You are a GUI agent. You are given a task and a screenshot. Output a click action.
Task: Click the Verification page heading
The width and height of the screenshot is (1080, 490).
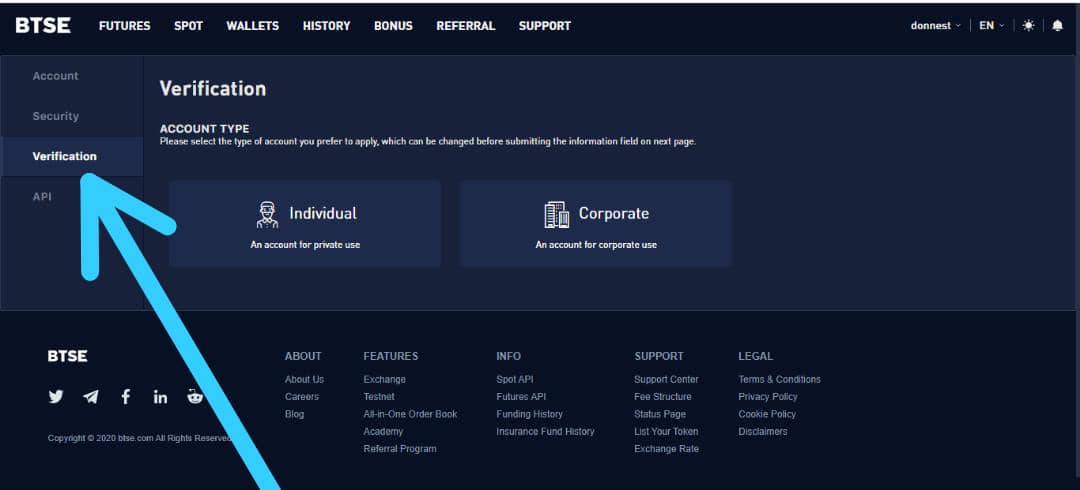tap(213, 89)
